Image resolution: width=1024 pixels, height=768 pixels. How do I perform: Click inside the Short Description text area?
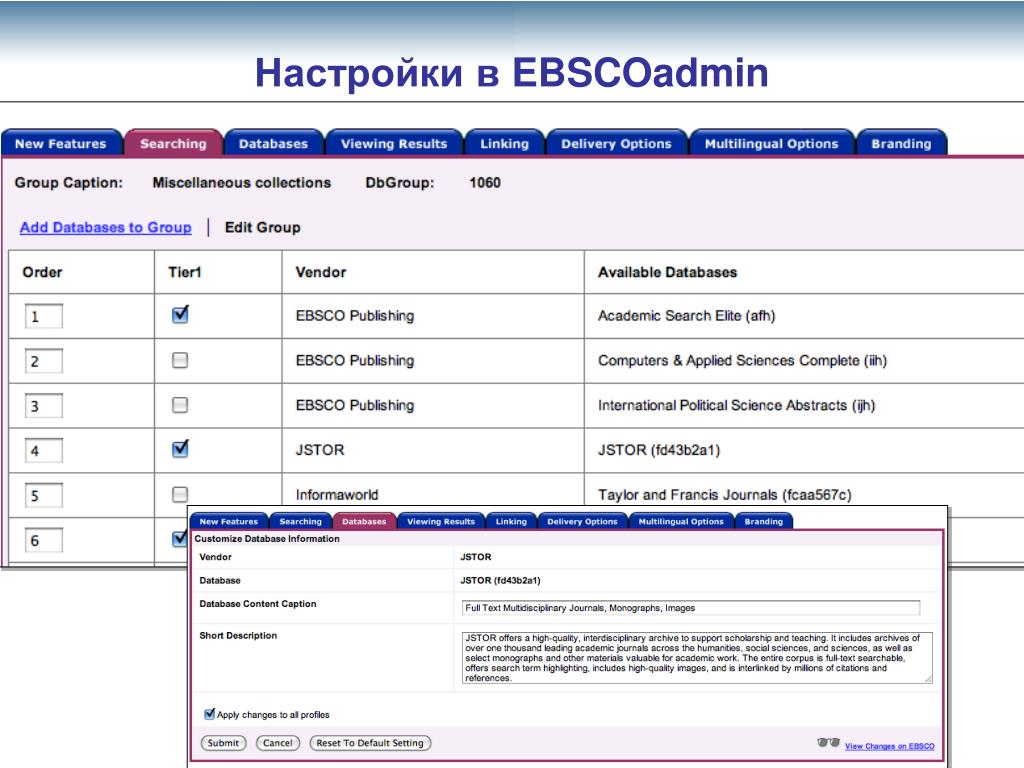[x=697, y=658]
